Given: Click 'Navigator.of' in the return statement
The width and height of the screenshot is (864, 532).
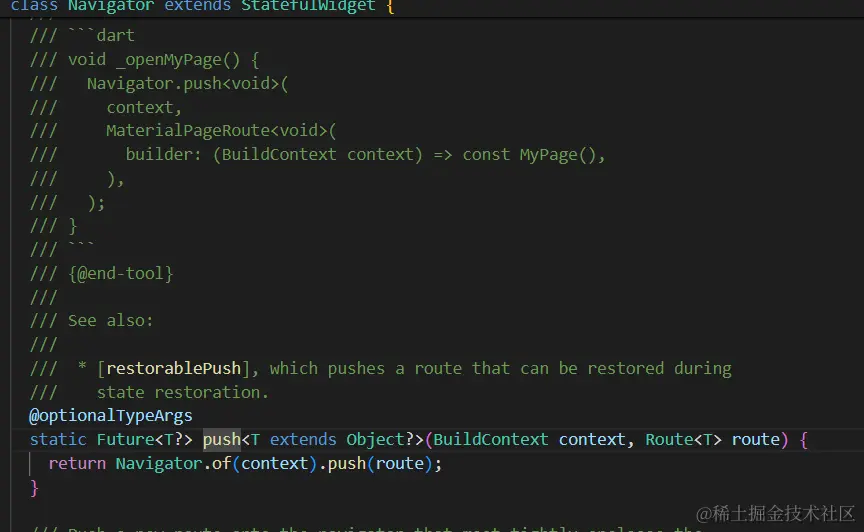Looking at the screenshot, I should 173,464.
